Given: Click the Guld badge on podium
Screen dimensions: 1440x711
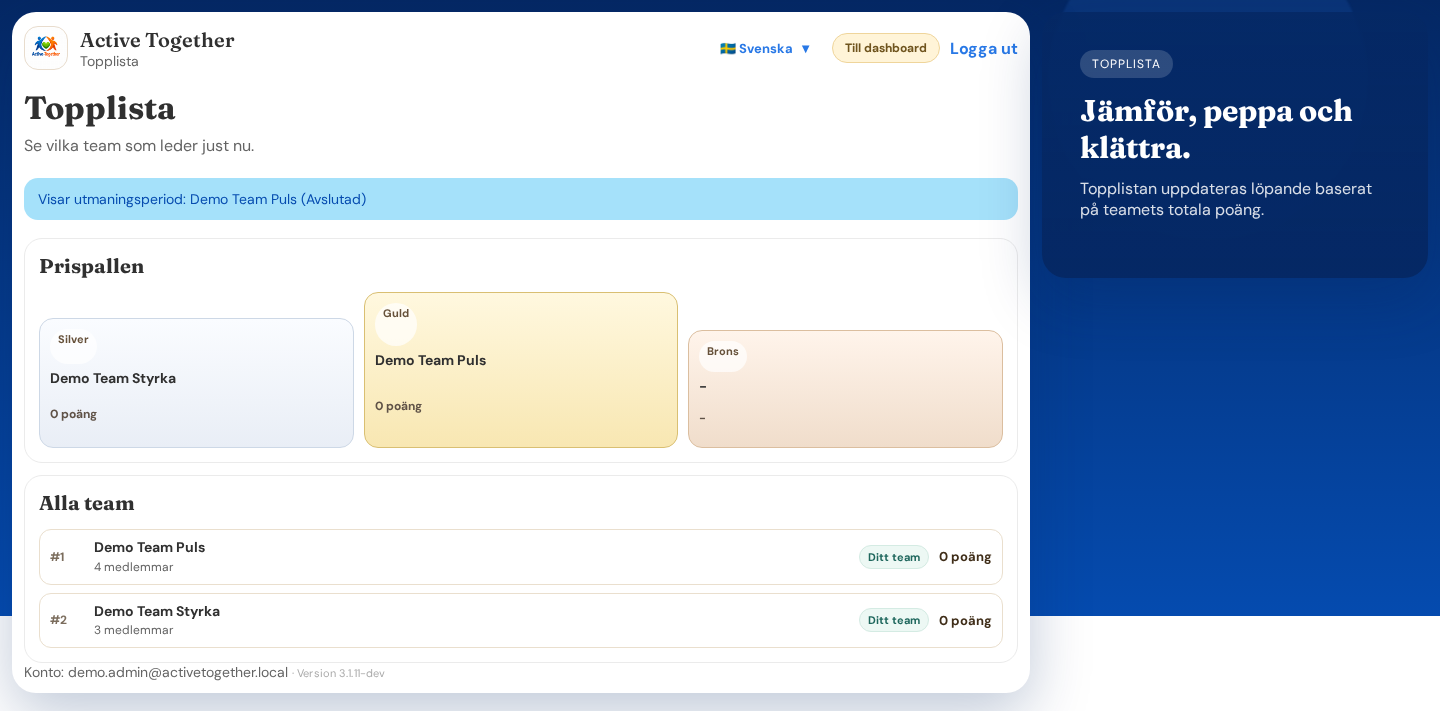Looking at the screenshot, I should coord(396,314).
